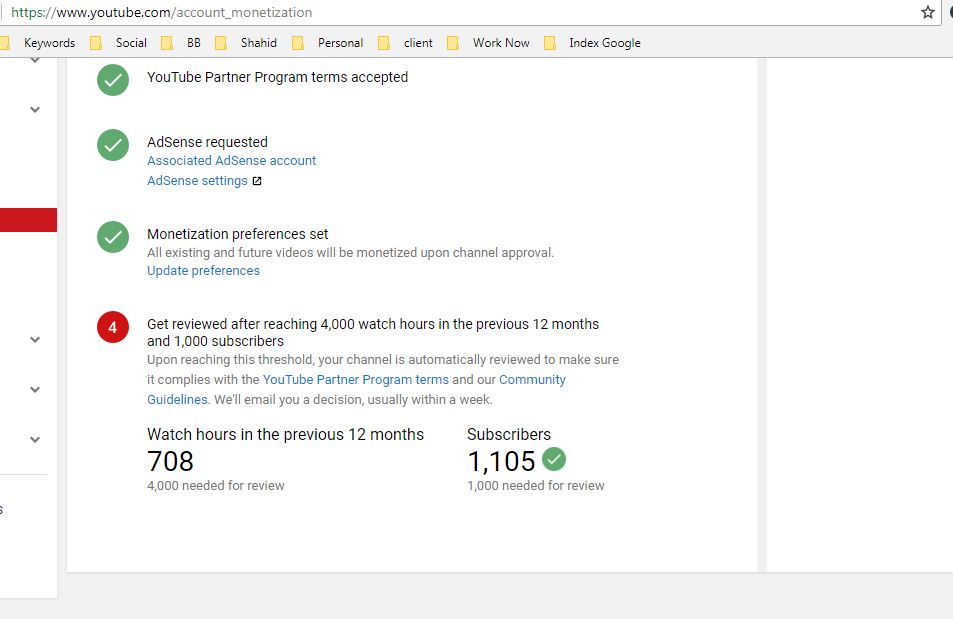Open the YouTube Partner Program terms link

click(356, 379)
